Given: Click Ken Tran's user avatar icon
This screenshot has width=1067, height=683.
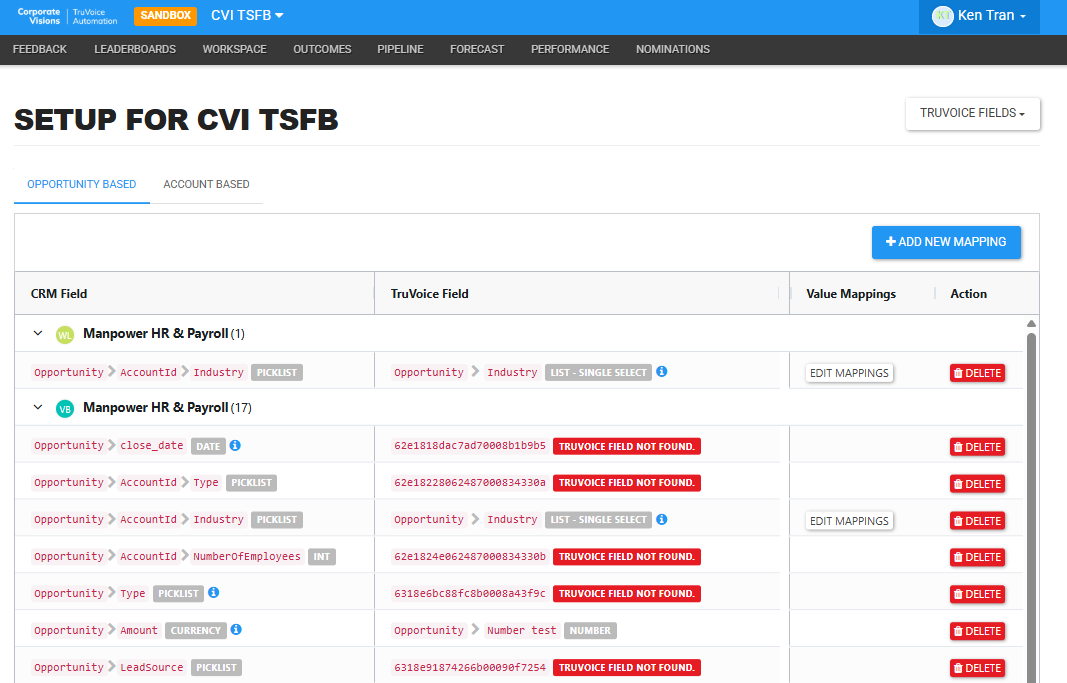Looking at the screenshot, I should (942, 16).
